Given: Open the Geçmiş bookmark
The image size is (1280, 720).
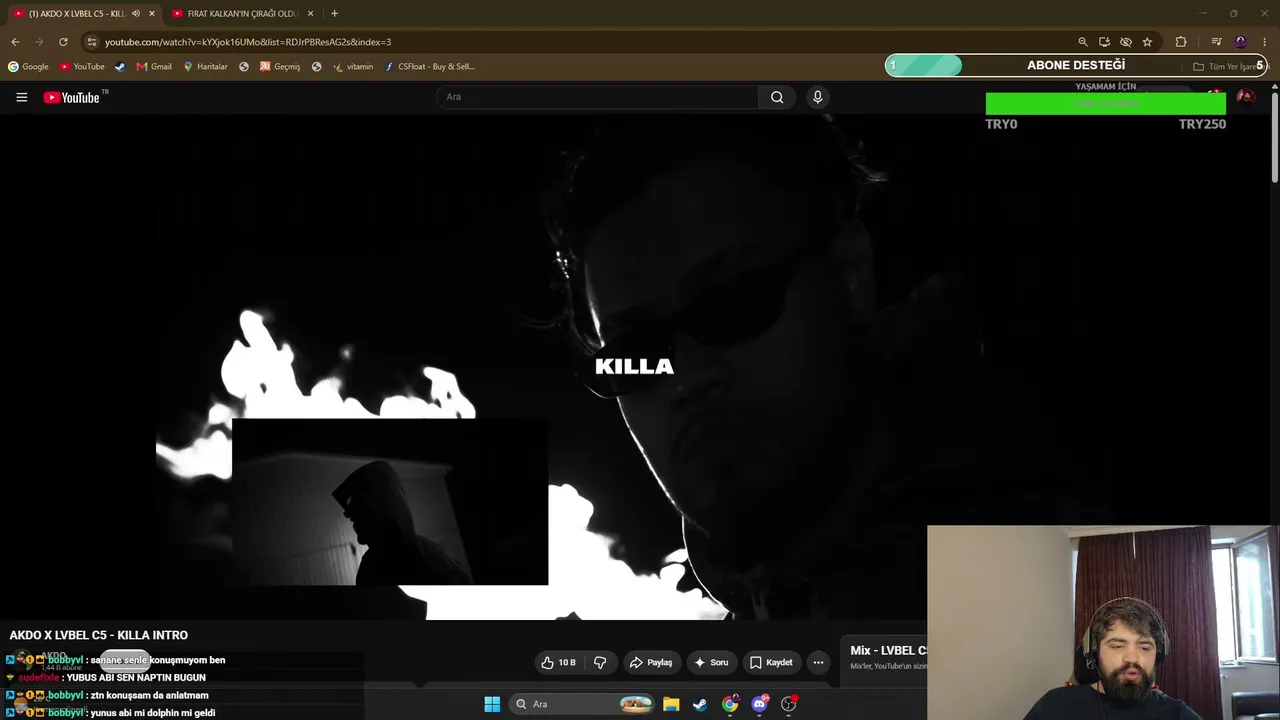Looking at the screenshot, I should (x=280, y=67).
